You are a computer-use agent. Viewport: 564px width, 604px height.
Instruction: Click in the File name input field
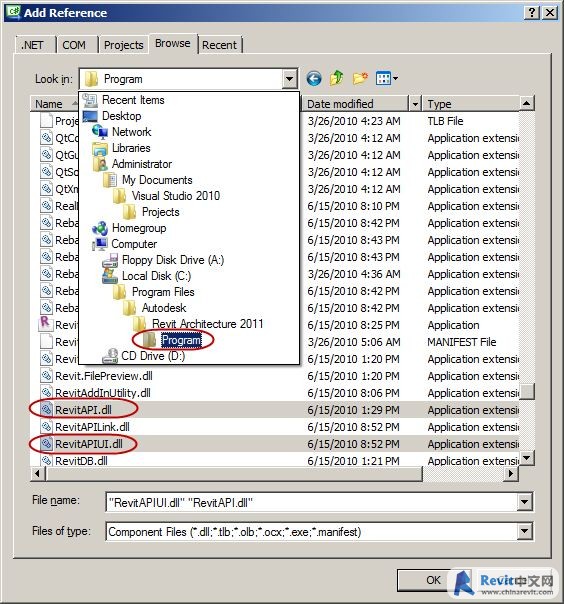[x=312, y=502]
